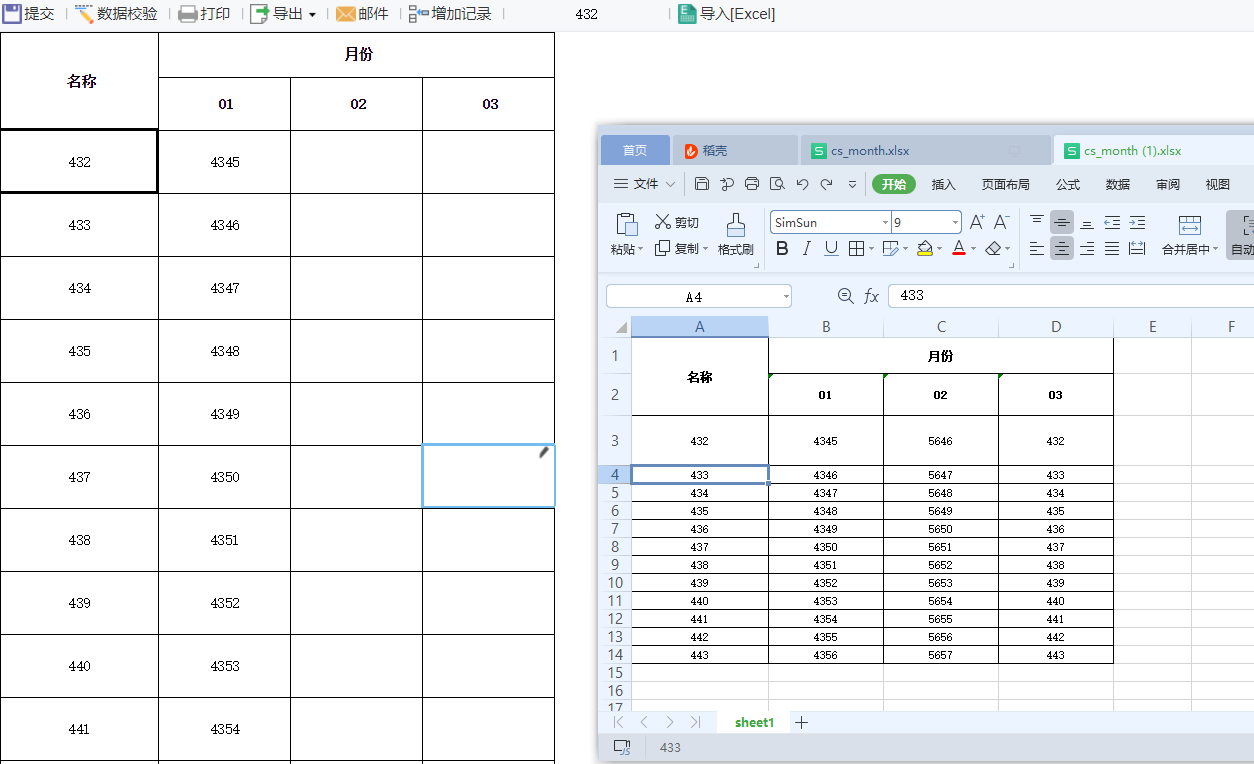The image size is (1254, 764).
Task: Click the increase indent icon
Action: (x=1137, y=222)
